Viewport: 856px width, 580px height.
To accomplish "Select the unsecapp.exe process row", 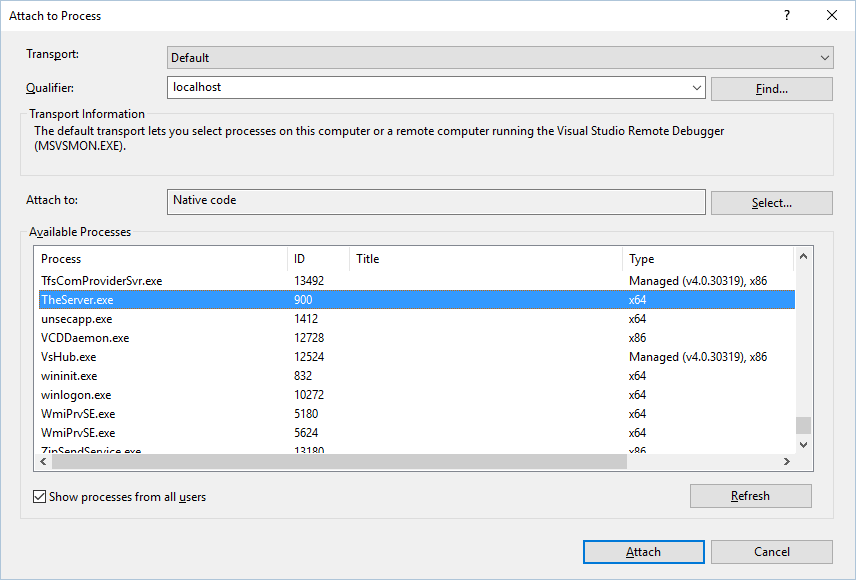I will [76, 319].
